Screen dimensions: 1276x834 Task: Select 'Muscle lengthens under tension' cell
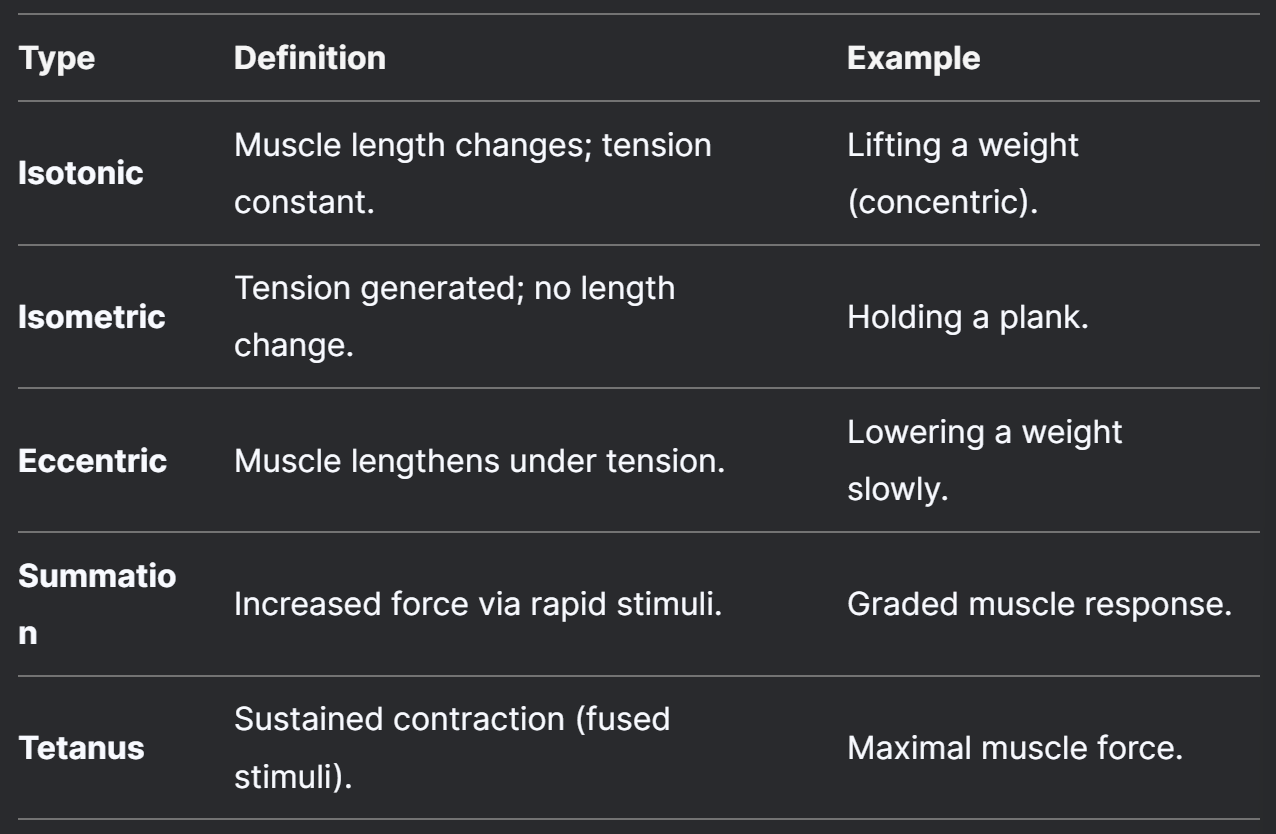pyautogui.click(x=481, y=462)
